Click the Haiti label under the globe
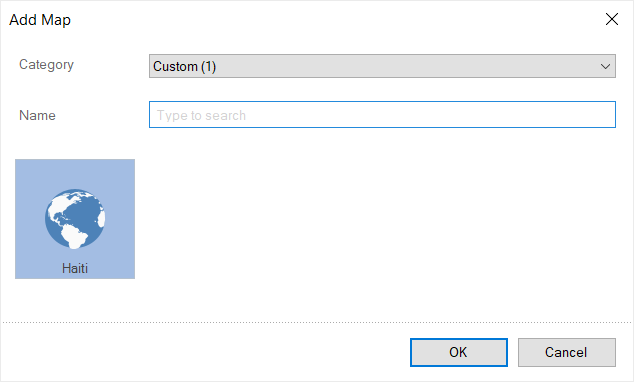This screenshot has width=634, height=382. (75, 268)
